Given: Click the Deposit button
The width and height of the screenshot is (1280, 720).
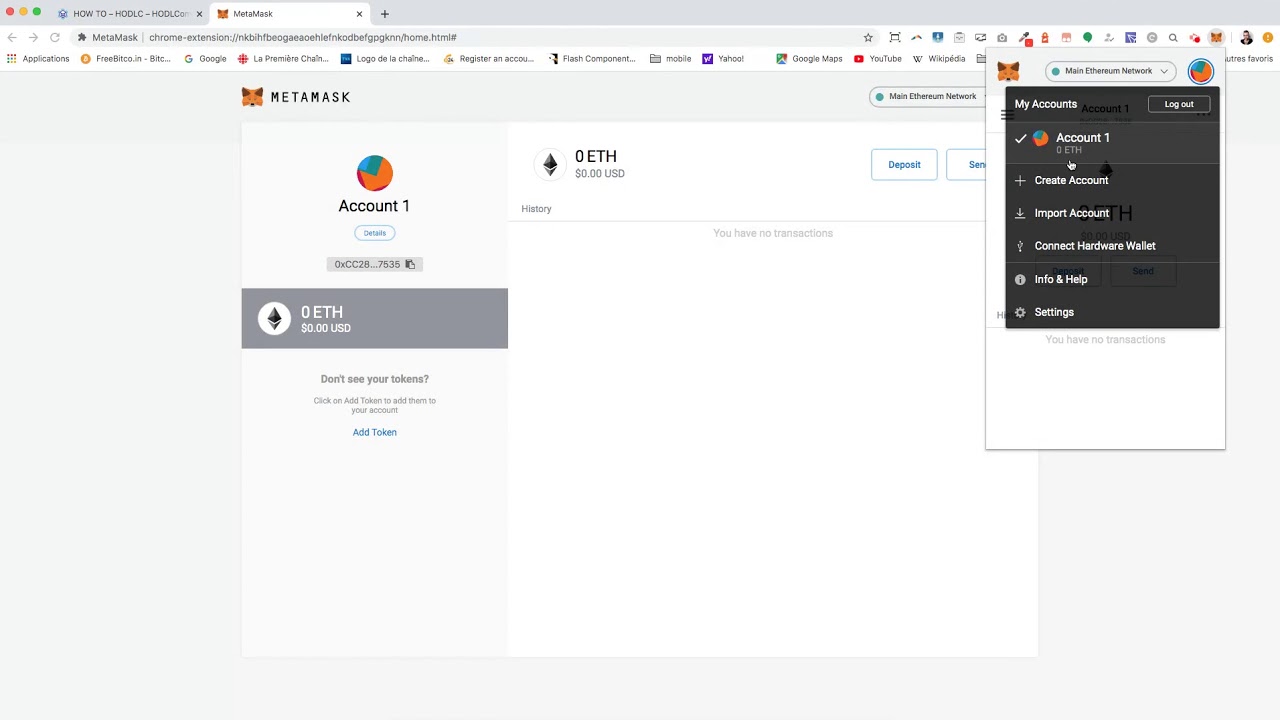Looking at the screenshot, I should point(904,165).
